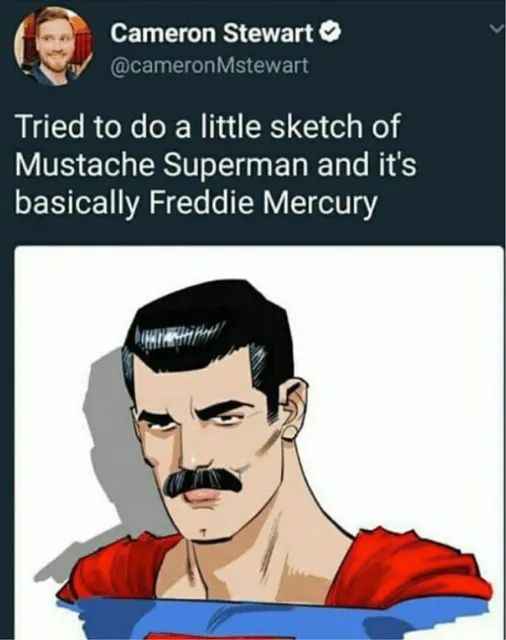506x640 pixels.
Task: Click the words 'Freddie Mercury' in the tweet
Action: 261,203
